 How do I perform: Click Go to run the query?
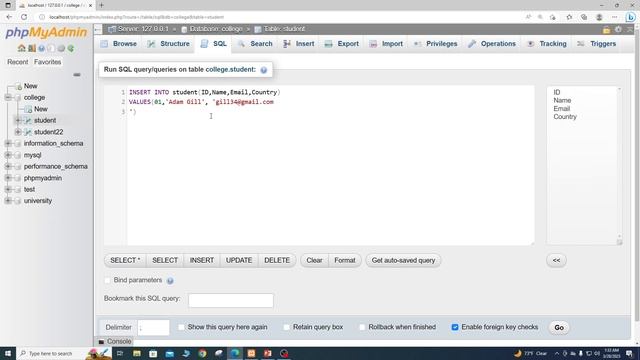559,327
